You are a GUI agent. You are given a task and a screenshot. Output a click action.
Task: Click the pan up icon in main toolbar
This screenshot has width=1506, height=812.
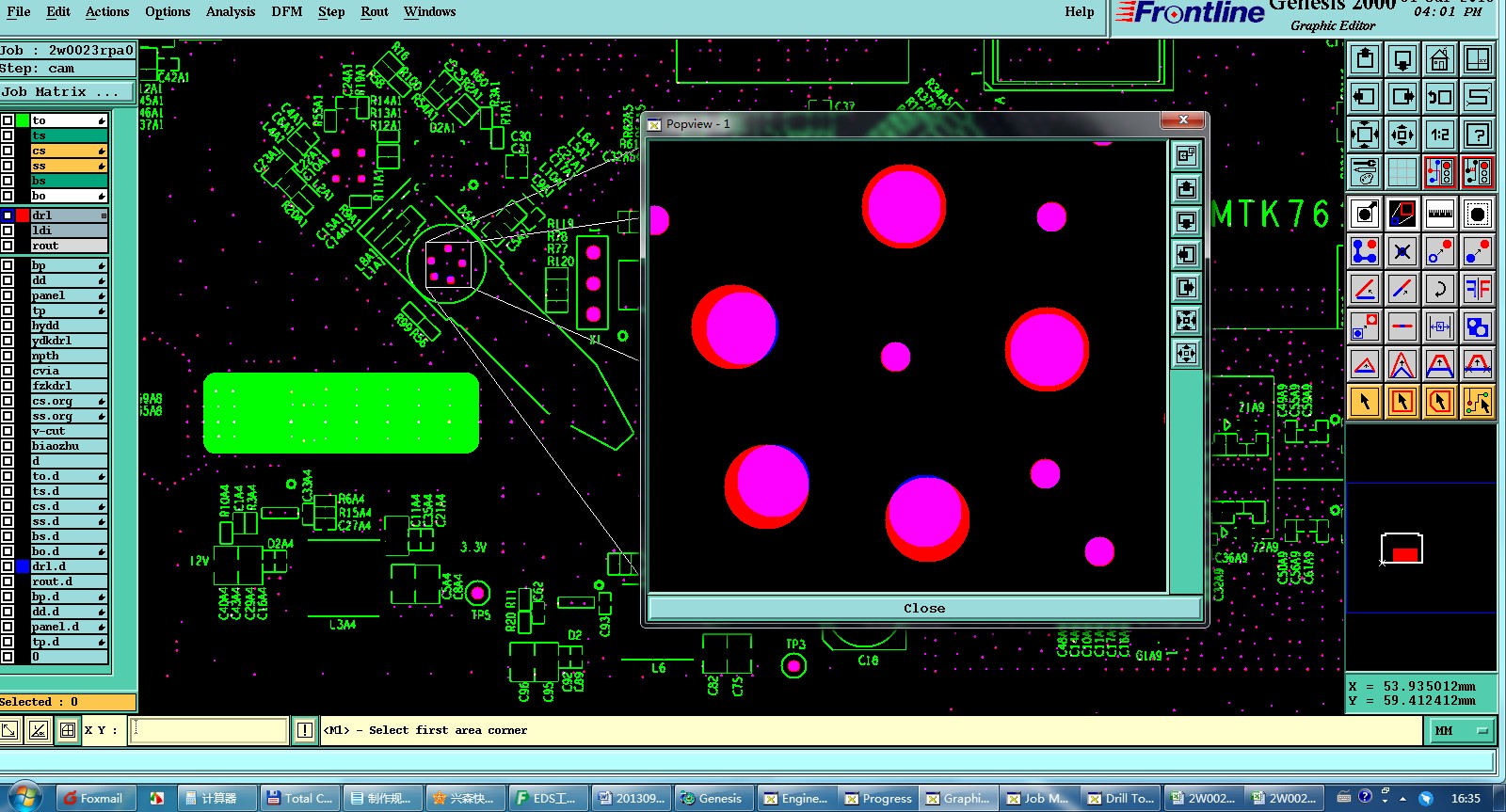point(1365,59)
